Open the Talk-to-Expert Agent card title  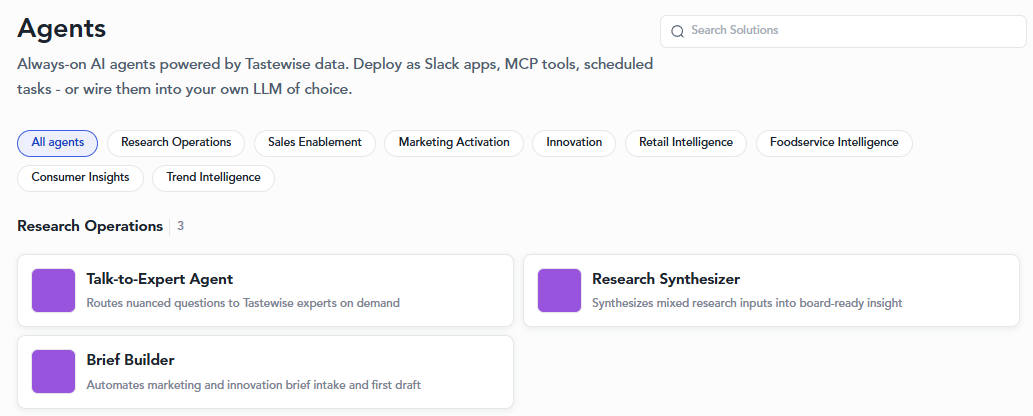pyautogui.click(x=159, y=279)
